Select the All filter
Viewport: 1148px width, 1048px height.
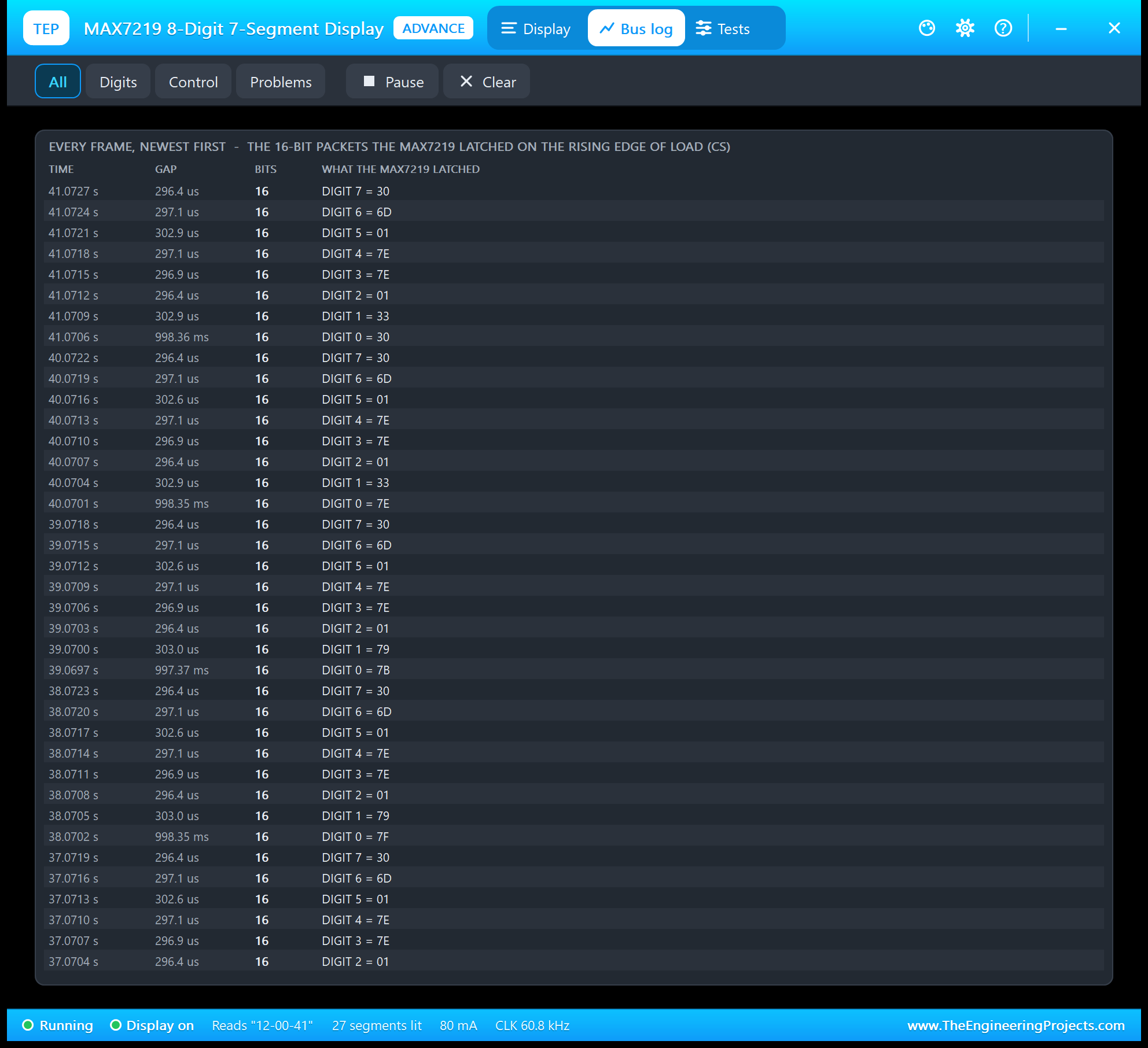pyautogui.click(x=58, y=82)
